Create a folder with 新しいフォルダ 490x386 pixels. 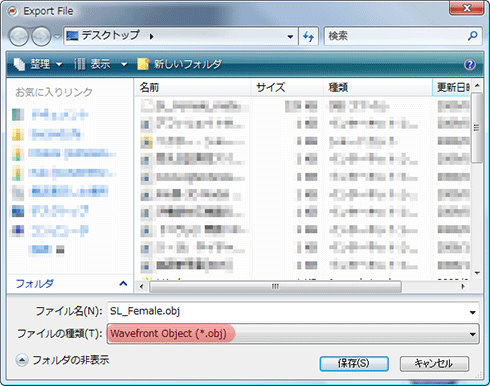tap(180, 64)
